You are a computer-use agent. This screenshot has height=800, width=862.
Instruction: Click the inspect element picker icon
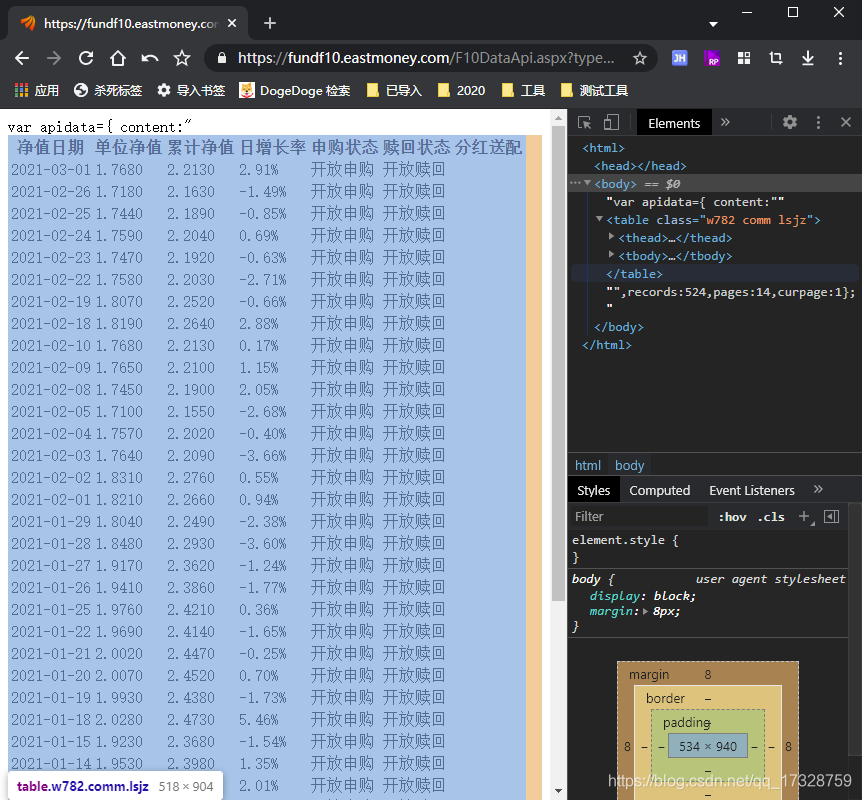[x=584, y=123]
